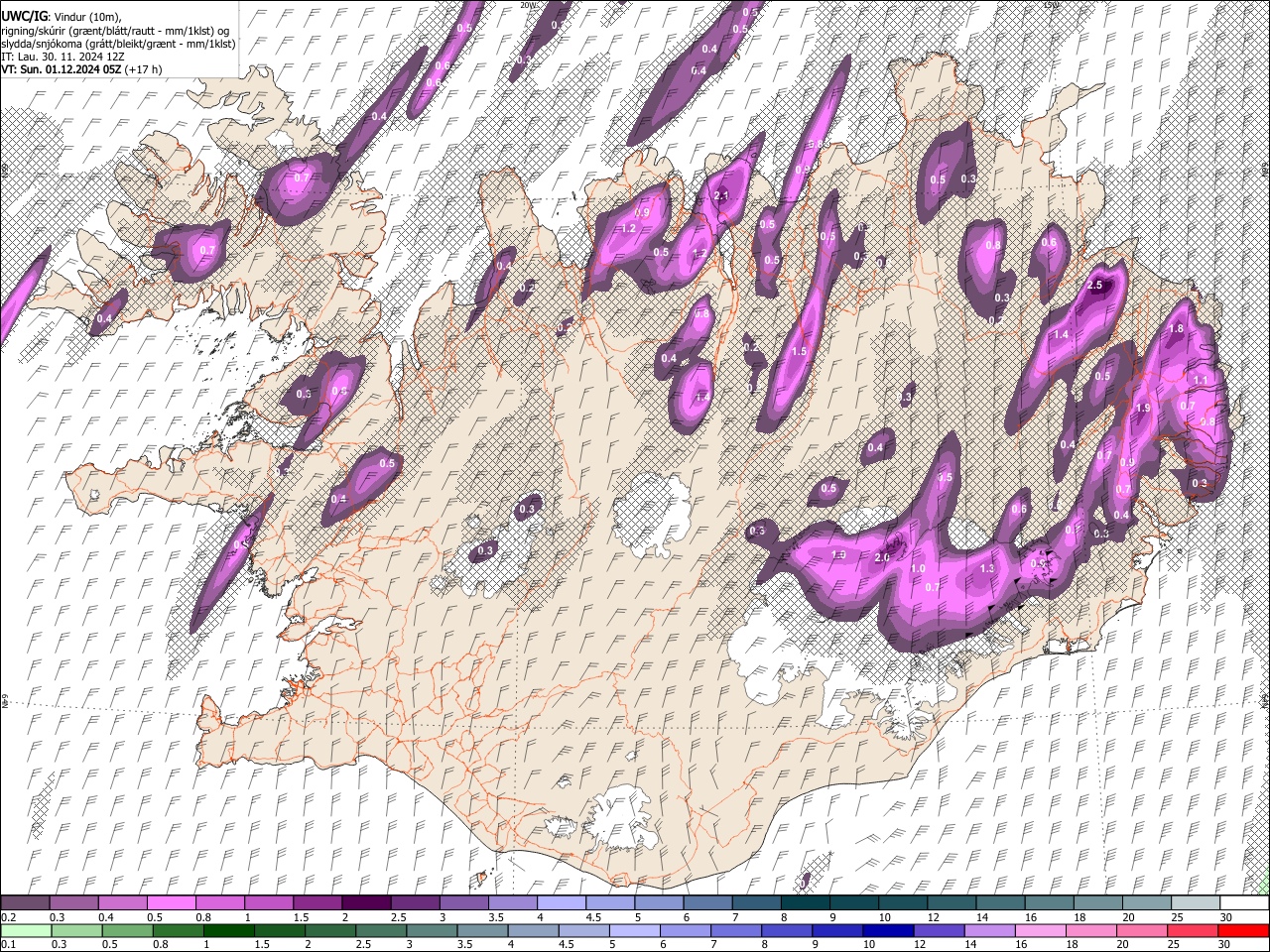Click the 2.0 snowfall value on the map
The width and height of the screenshot is (1270, 952).
coord(882,557)
